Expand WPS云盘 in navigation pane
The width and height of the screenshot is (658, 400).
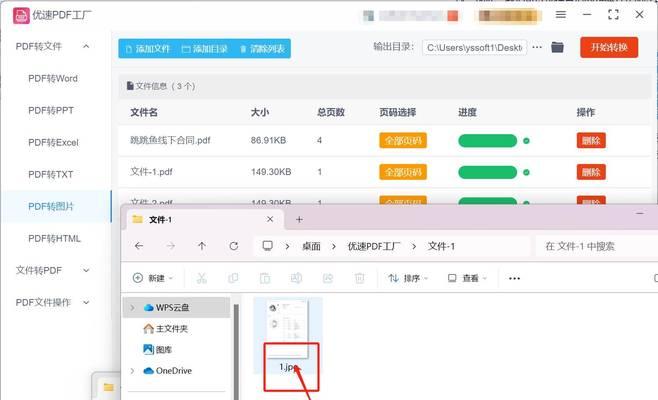pos(133,308)
